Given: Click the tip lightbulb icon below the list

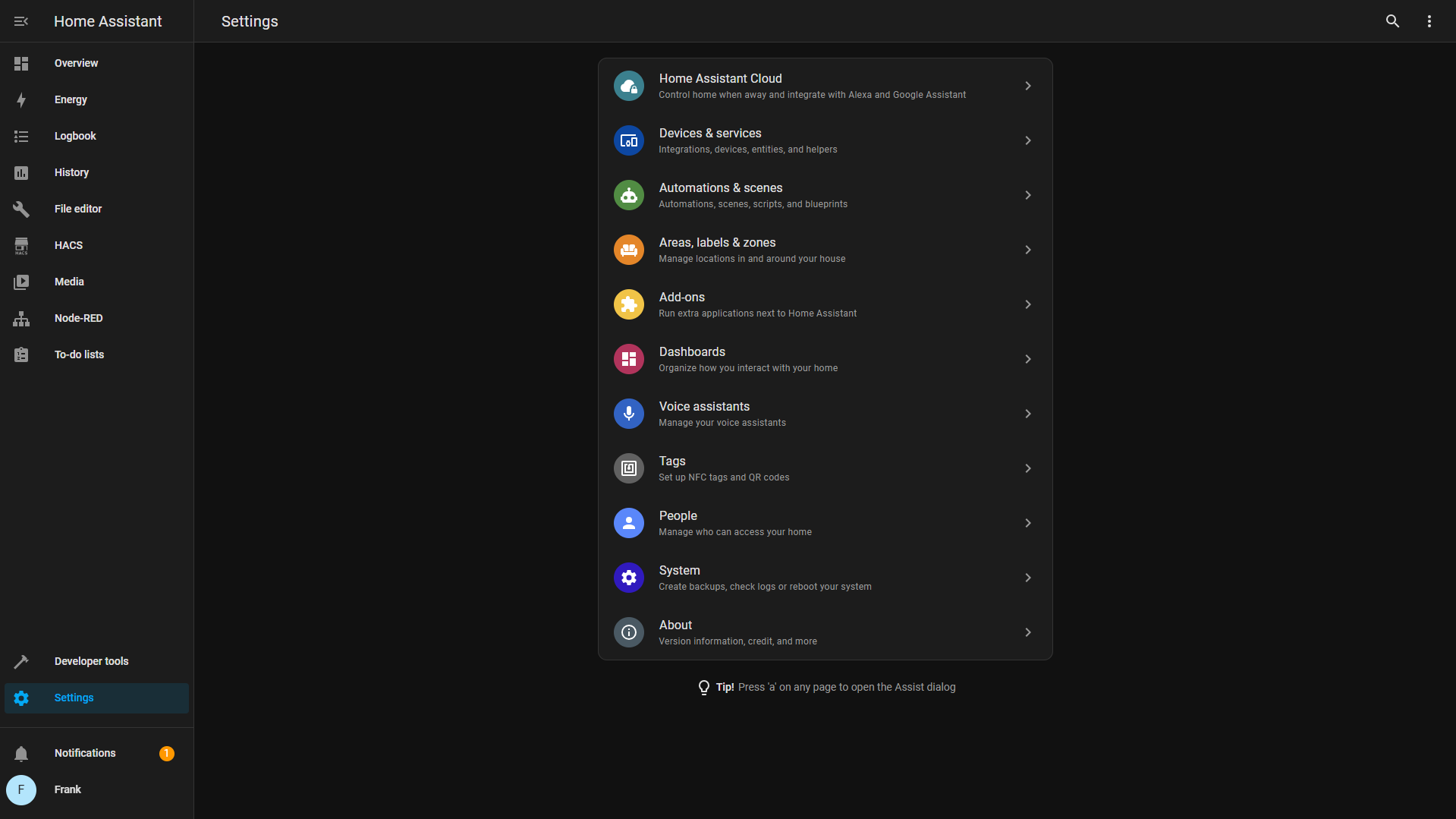Looking at the screenshot, I should (x=704, y=688).
